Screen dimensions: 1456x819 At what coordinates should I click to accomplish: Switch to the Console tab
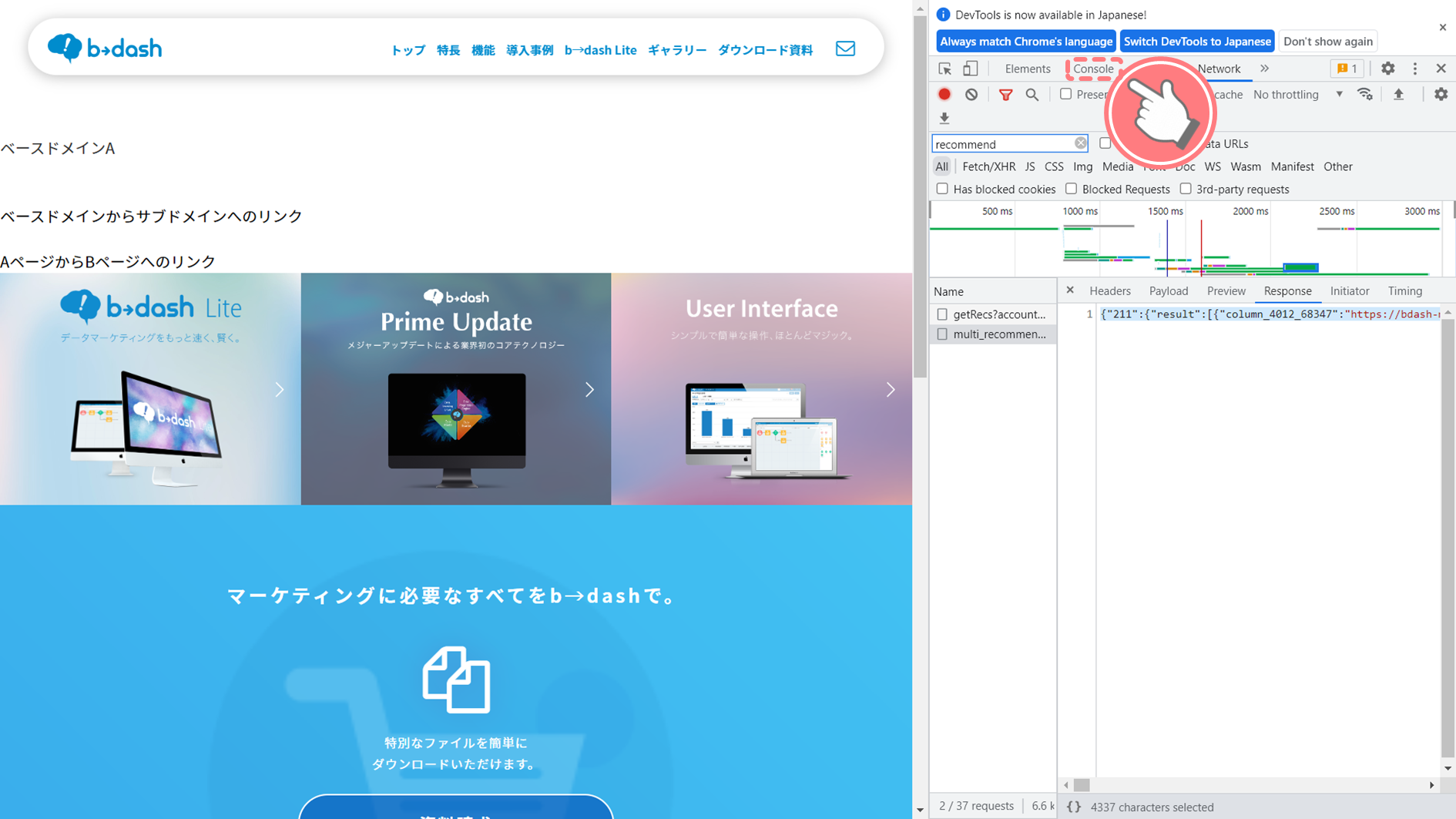click(x=1093, y=69)
